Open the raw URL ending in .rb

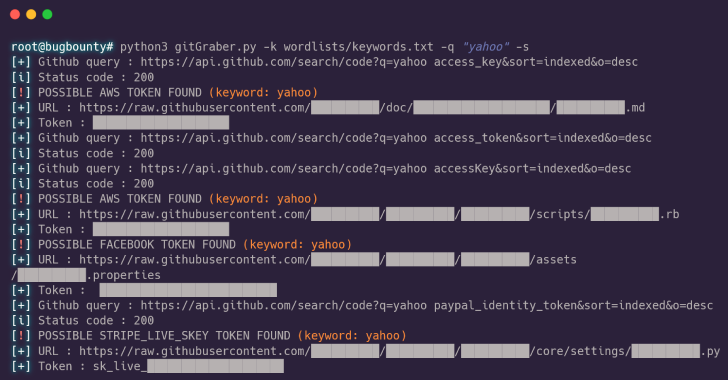click(379, 214)
